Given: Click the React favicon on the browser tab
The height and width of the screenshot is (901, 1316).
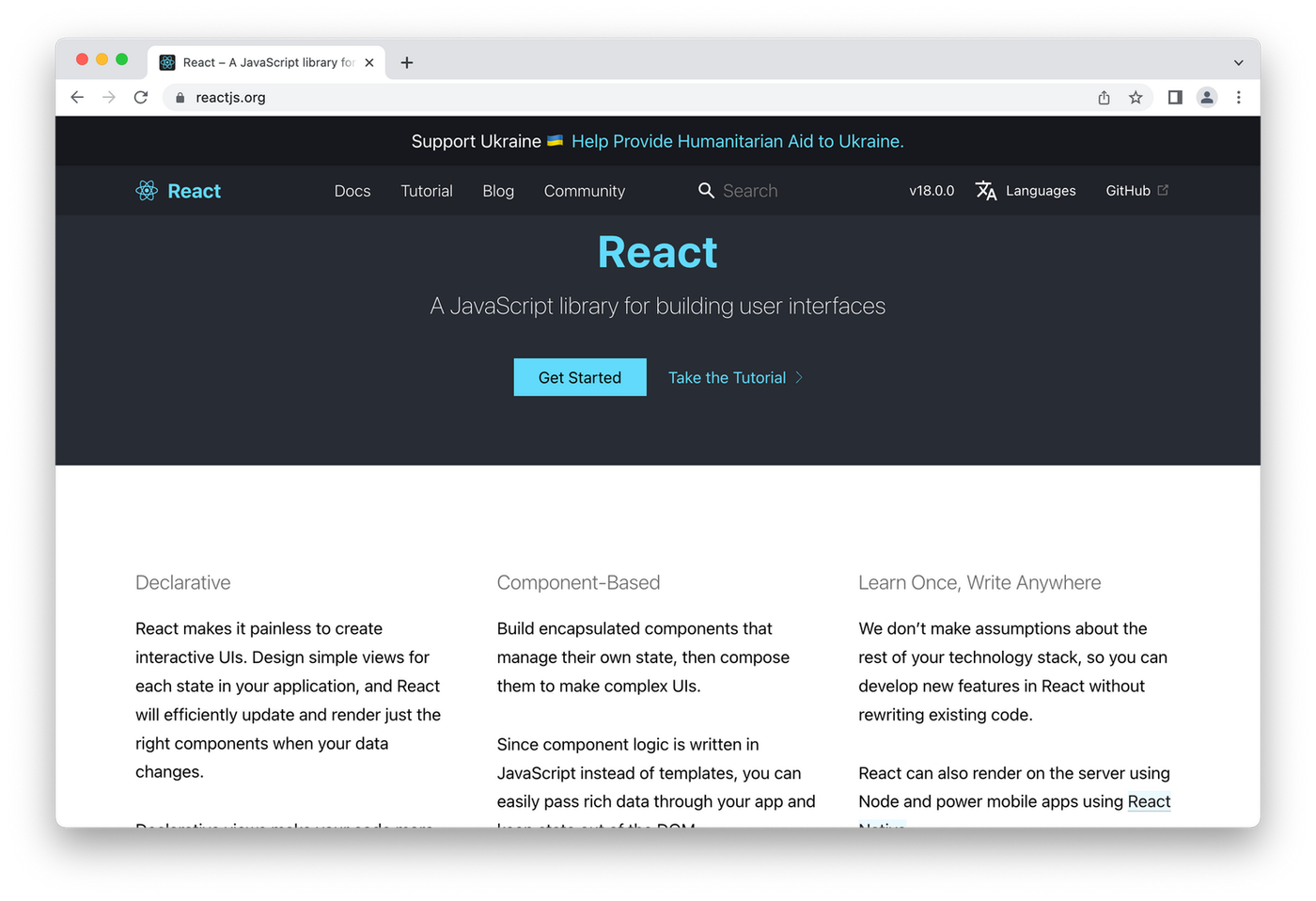Looking at the screenshot, I should tap(166, 62).
